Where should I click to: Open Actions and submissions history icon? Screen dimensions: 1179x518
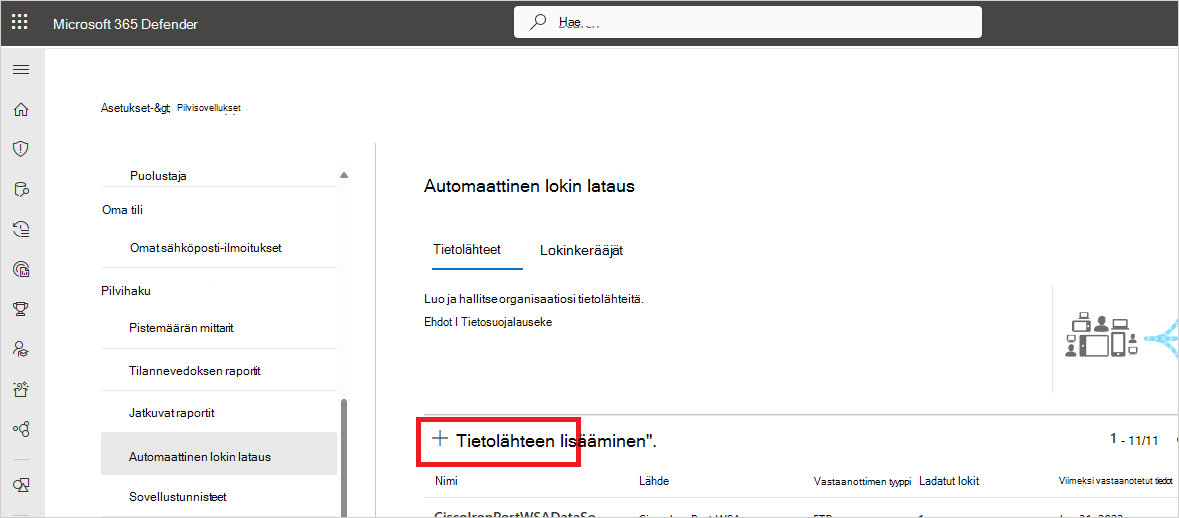coord(21,229)
